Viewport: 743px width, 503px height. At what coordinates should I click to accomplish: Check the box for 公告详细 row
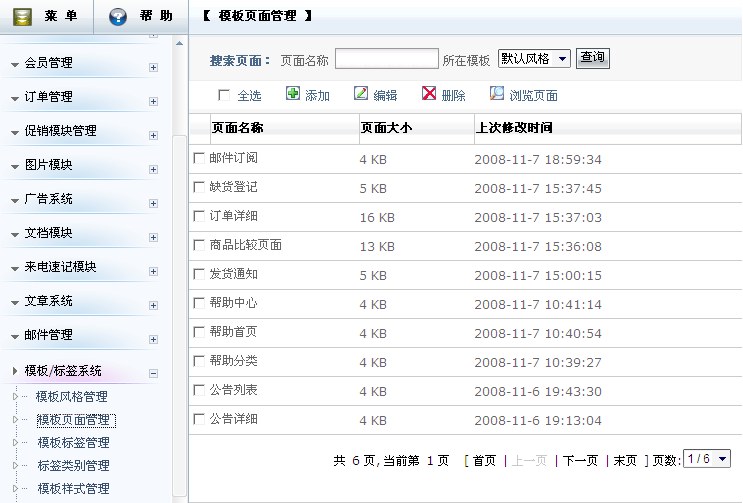point(199,419)
